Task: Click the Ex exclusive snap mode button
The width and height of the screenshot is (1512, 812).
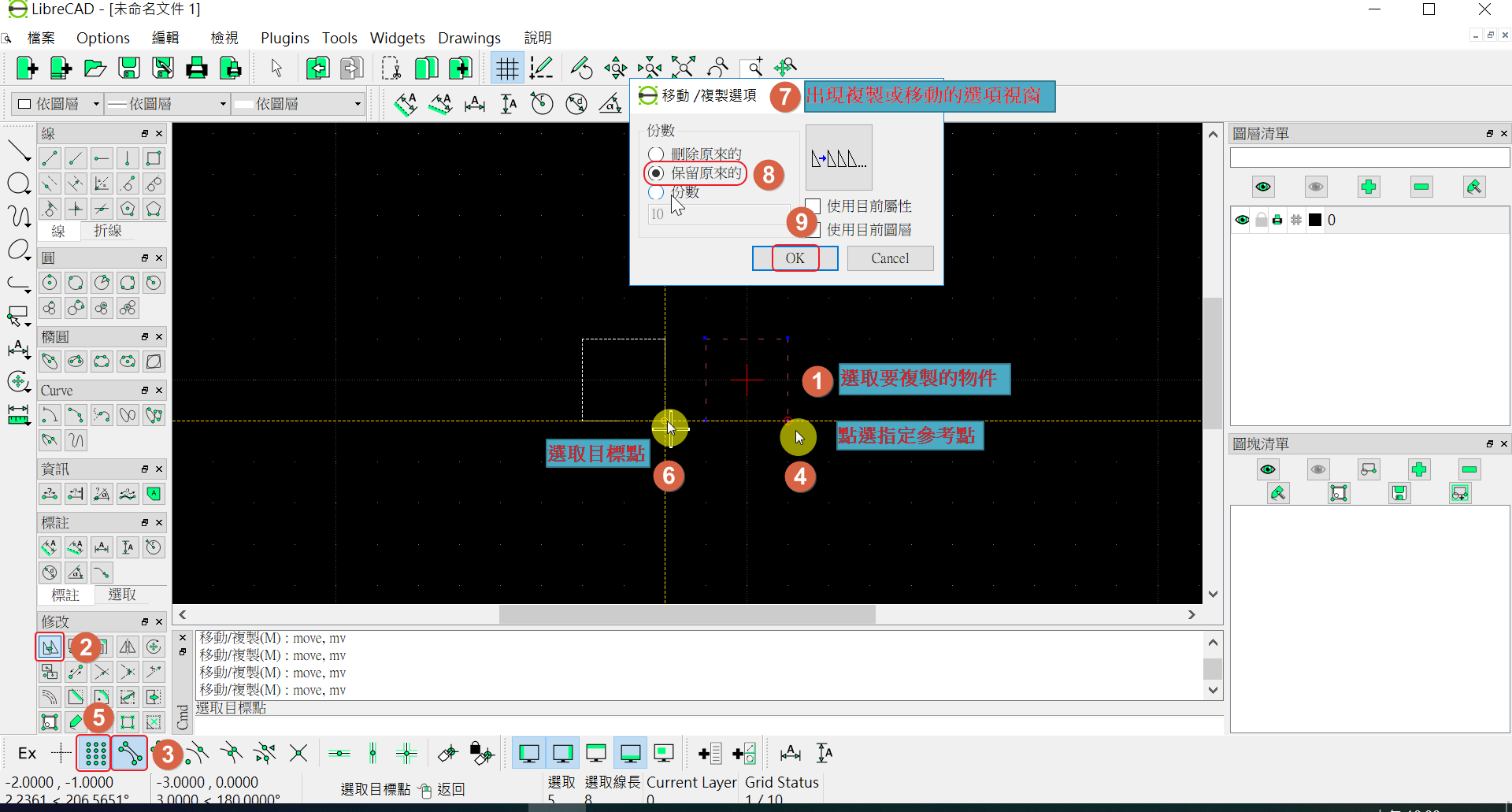Action: [27, 754]
